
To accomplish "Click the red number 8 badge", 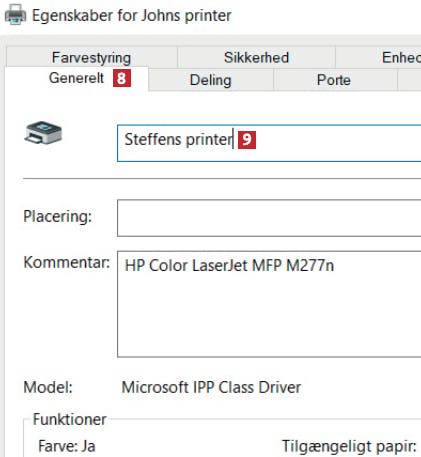I will click(122, 78).
